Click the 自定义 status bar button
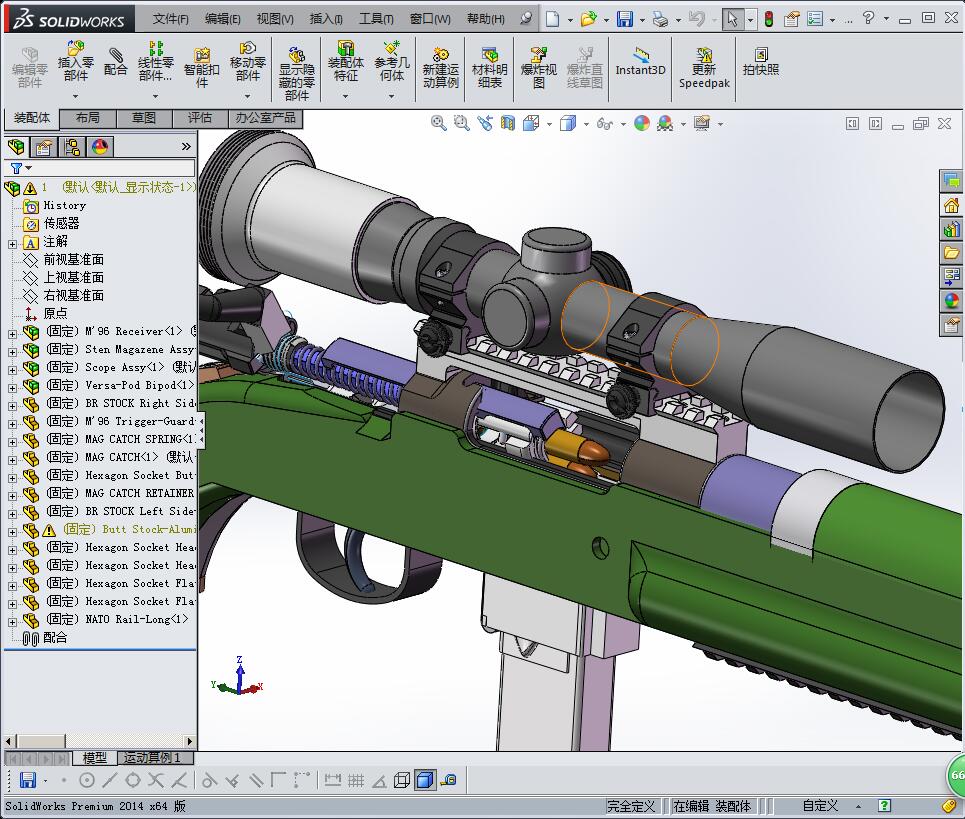 (820, 806)
